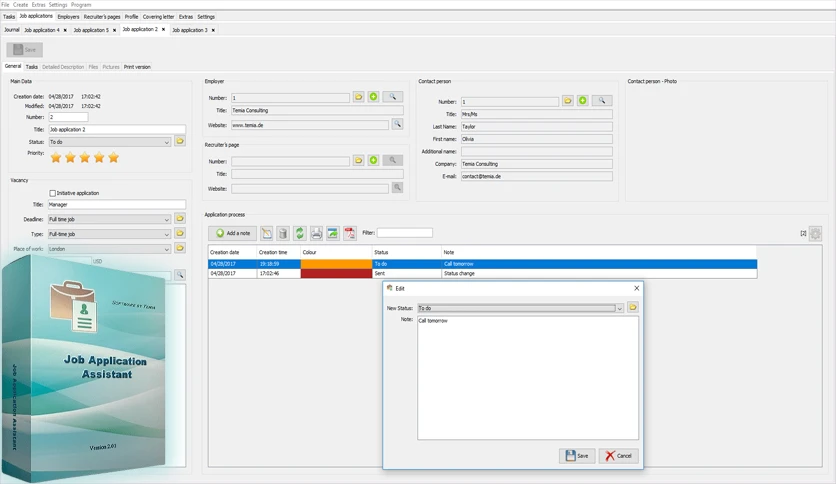
Task: Click the export icon with green arrow
Action: 333,233
